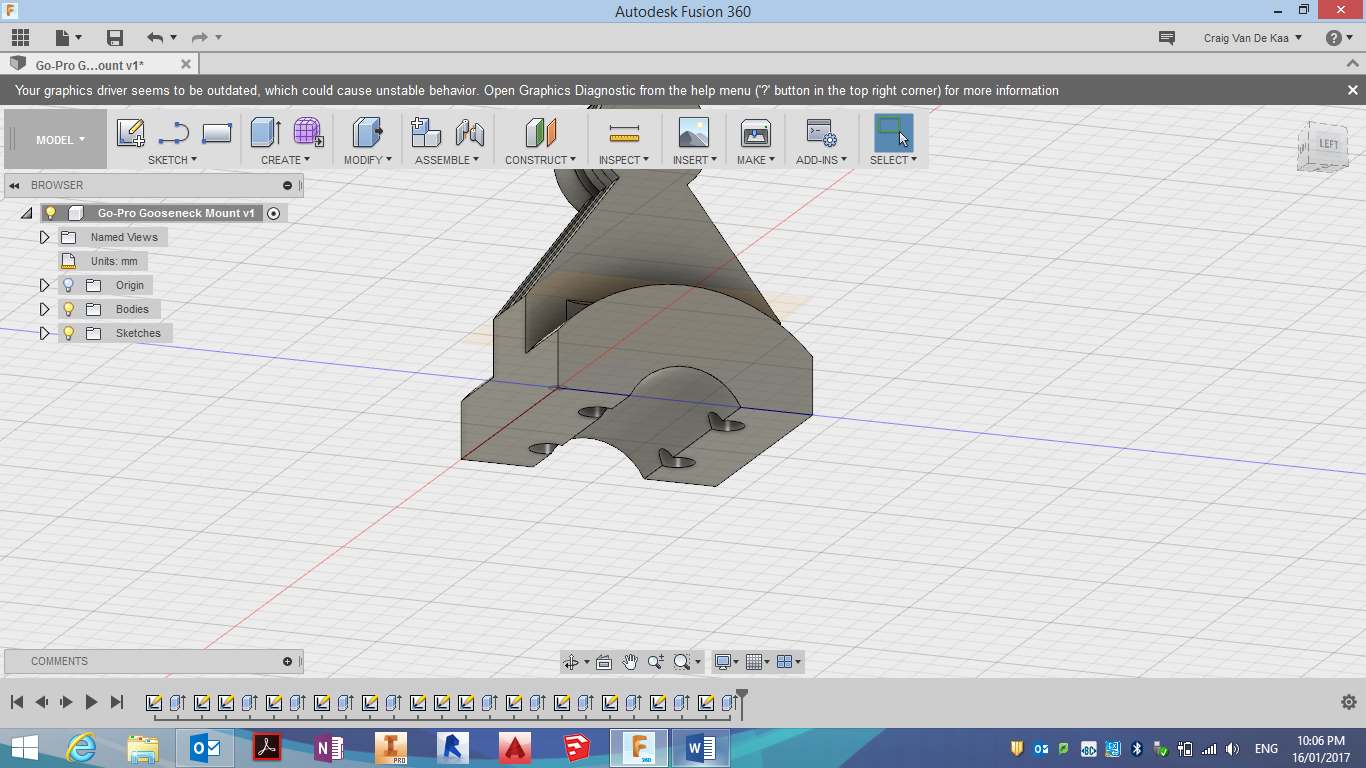1366x768 pixels.
Task: Select the Extrude tool icon
Action: 265,132
